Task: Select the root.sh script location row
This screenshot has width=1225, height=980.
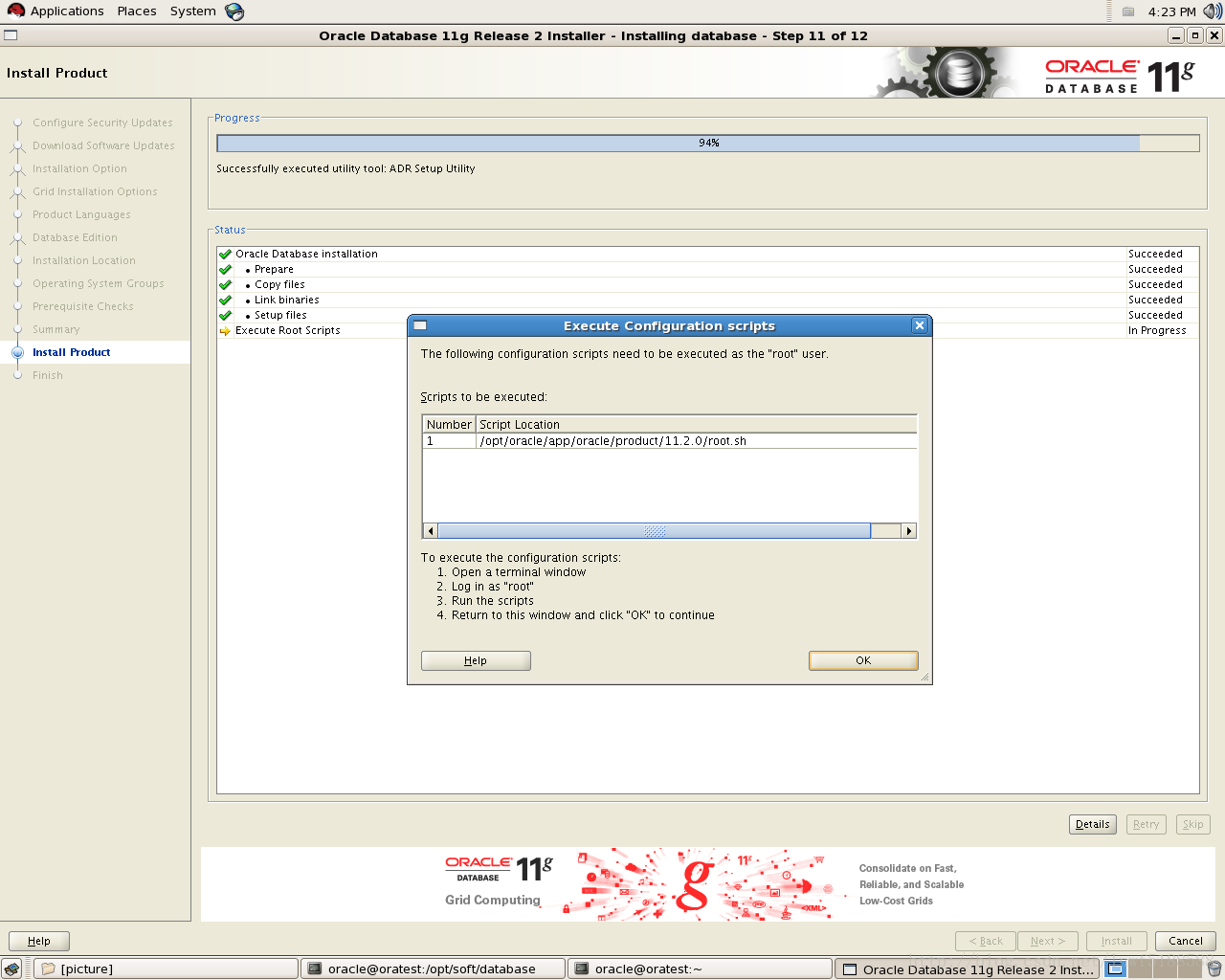Action: point(670,441)
